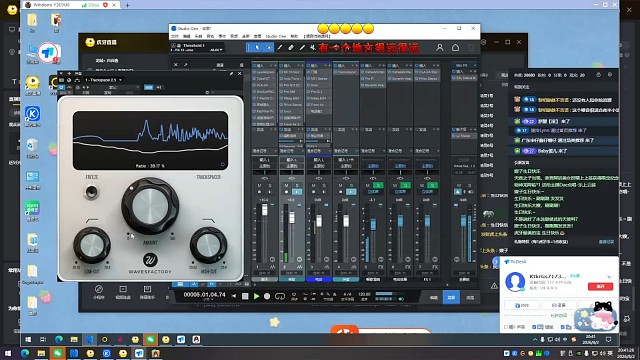Click the inner remote Windows Start button

[28, 339]
